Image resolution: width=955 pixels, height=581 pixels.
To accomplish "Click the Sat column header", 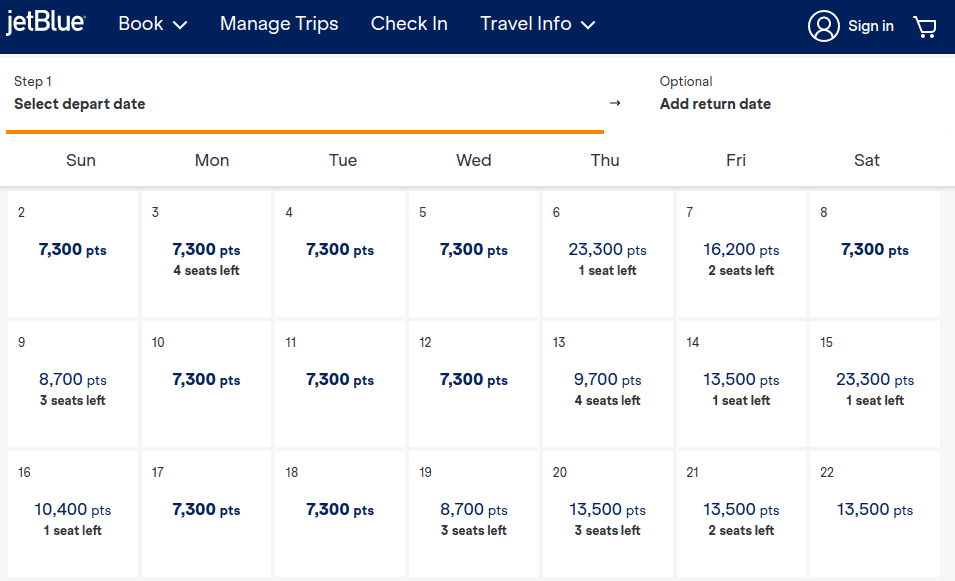I will pos(866,160).
